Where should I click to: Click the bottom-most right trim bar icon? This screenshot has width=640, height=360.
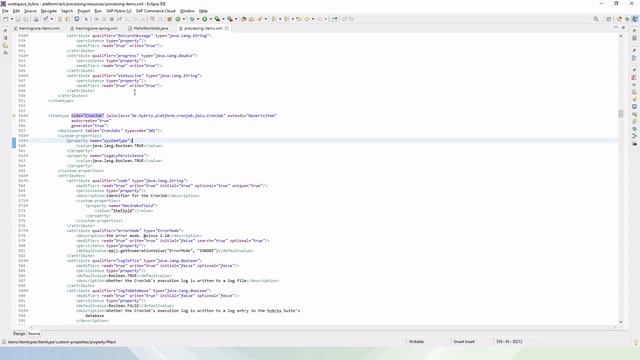click(x=634, y=144)
